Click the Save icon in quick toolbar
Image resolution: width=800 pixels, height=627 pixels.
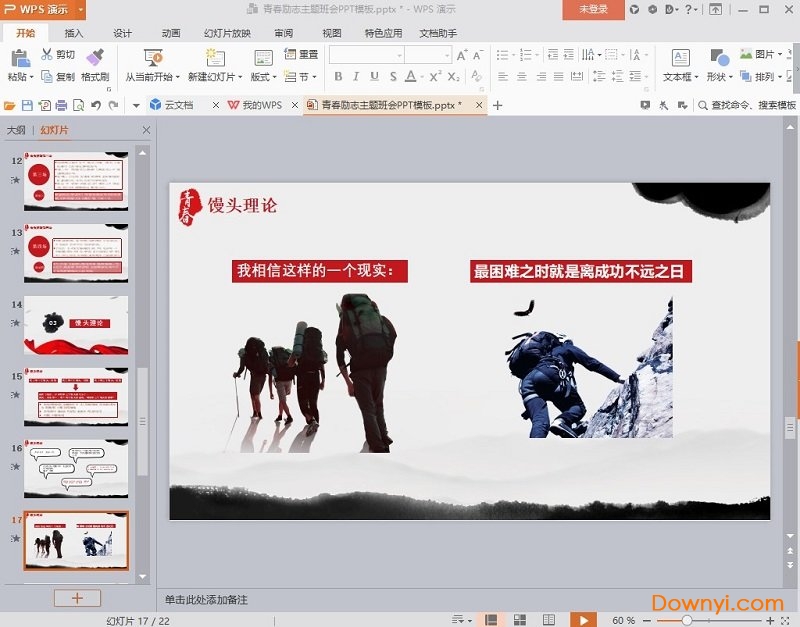tap(27, 105)
